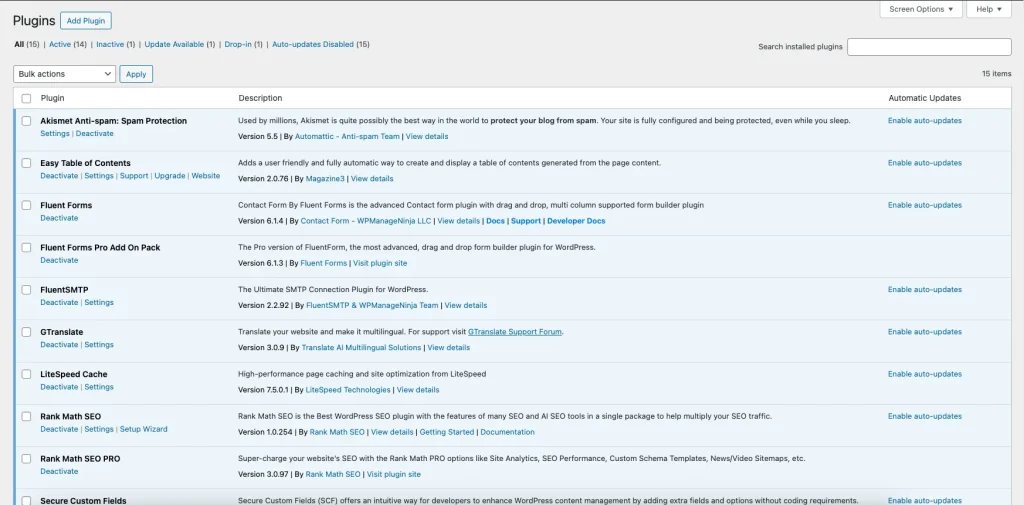Enable auto-updates for Akismet

(x=925, y=121)
